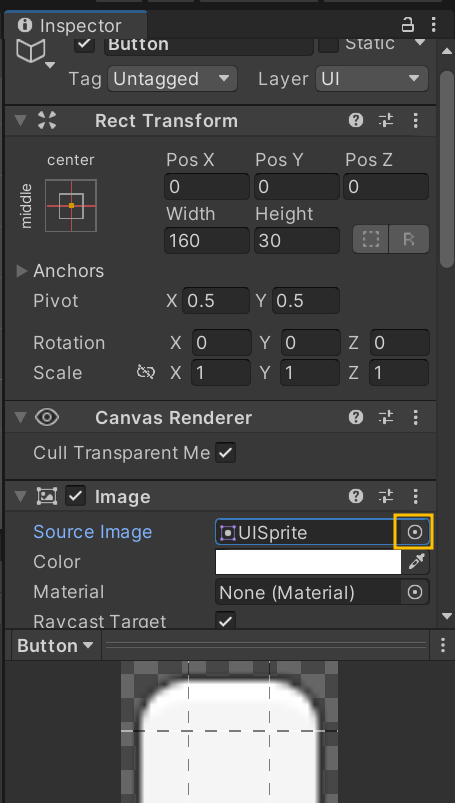Open Canvas Renderer three-dot menu
The height and width of the screenshot is (803, 455).
(x=416, y=417)
